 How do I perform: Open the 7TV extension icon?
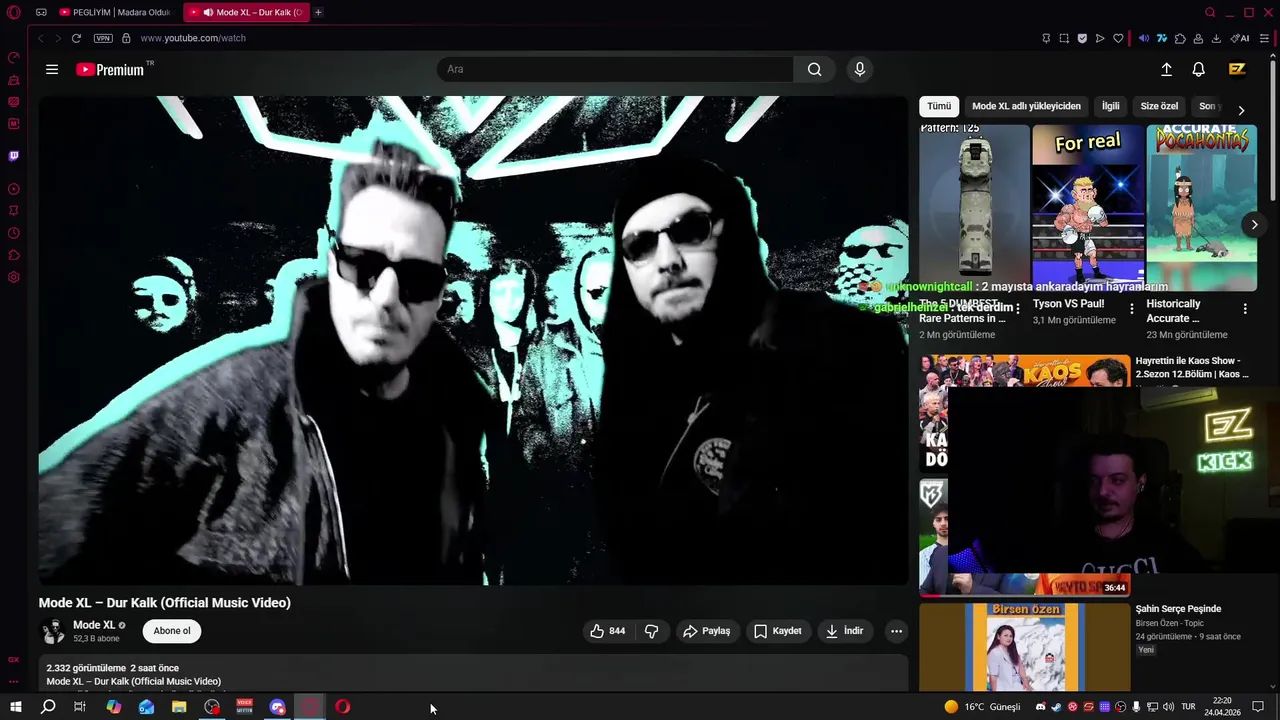click(1162, 38)
